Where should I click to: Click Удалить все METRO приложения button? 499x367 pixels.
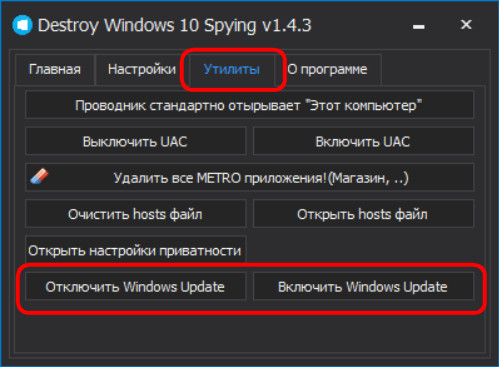[x=249, y=177]
